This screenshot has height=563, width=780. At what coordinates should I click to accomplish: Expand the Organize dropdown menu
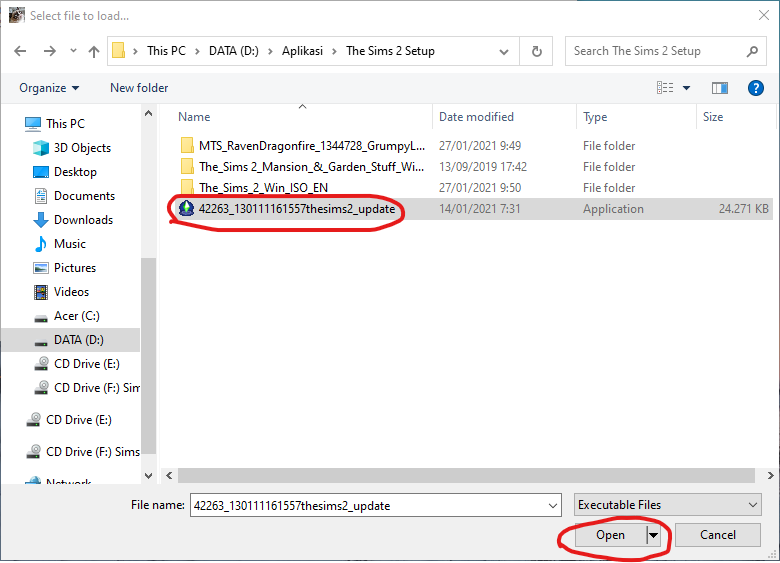coord(49,88)
